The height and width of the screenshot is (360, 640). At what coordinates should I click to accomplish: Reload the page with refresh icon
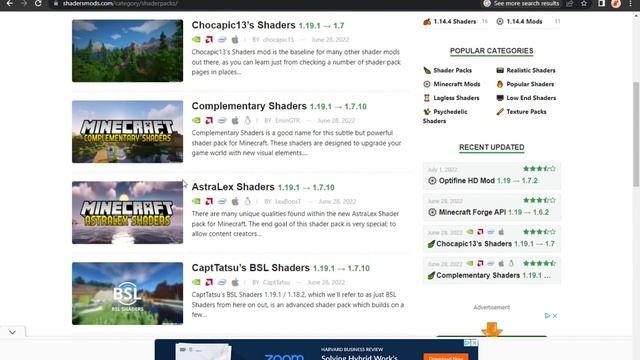[x=38, y=3]
